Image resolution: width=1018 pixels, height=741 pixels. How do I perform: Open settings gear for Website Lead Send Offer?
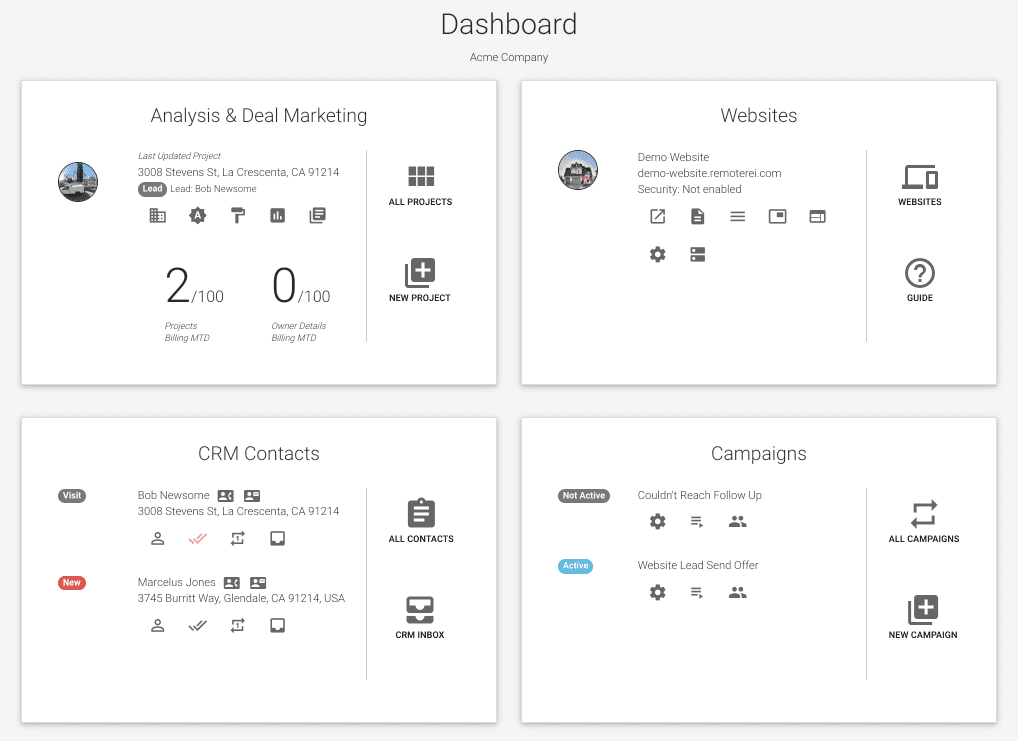[x=658, y=592]
